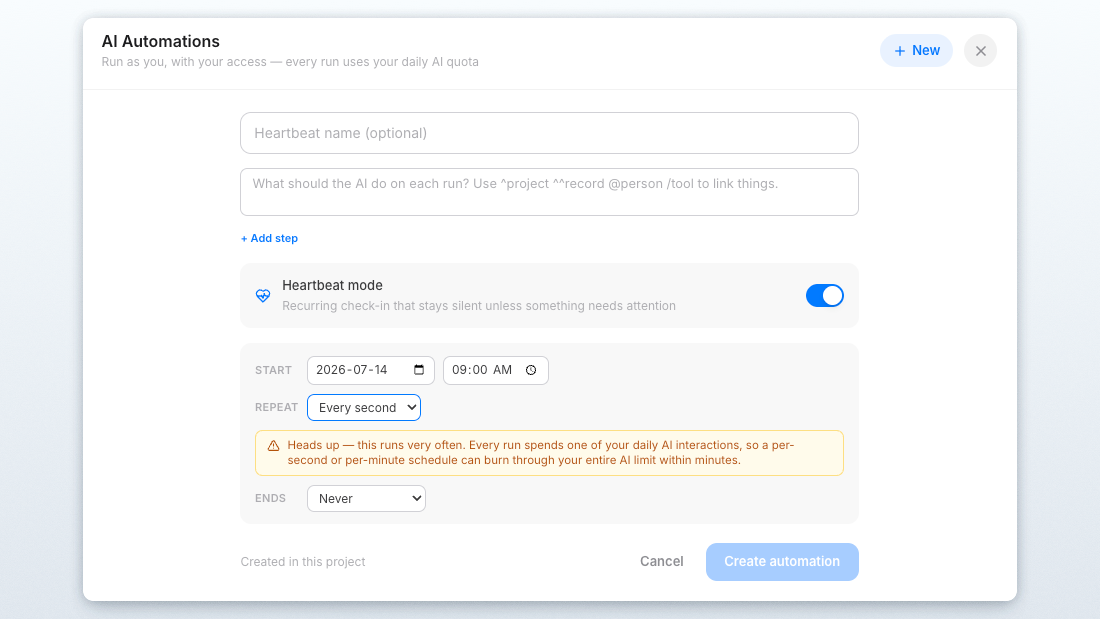
Task: Click the START label
Action: [x=274, y=371]
